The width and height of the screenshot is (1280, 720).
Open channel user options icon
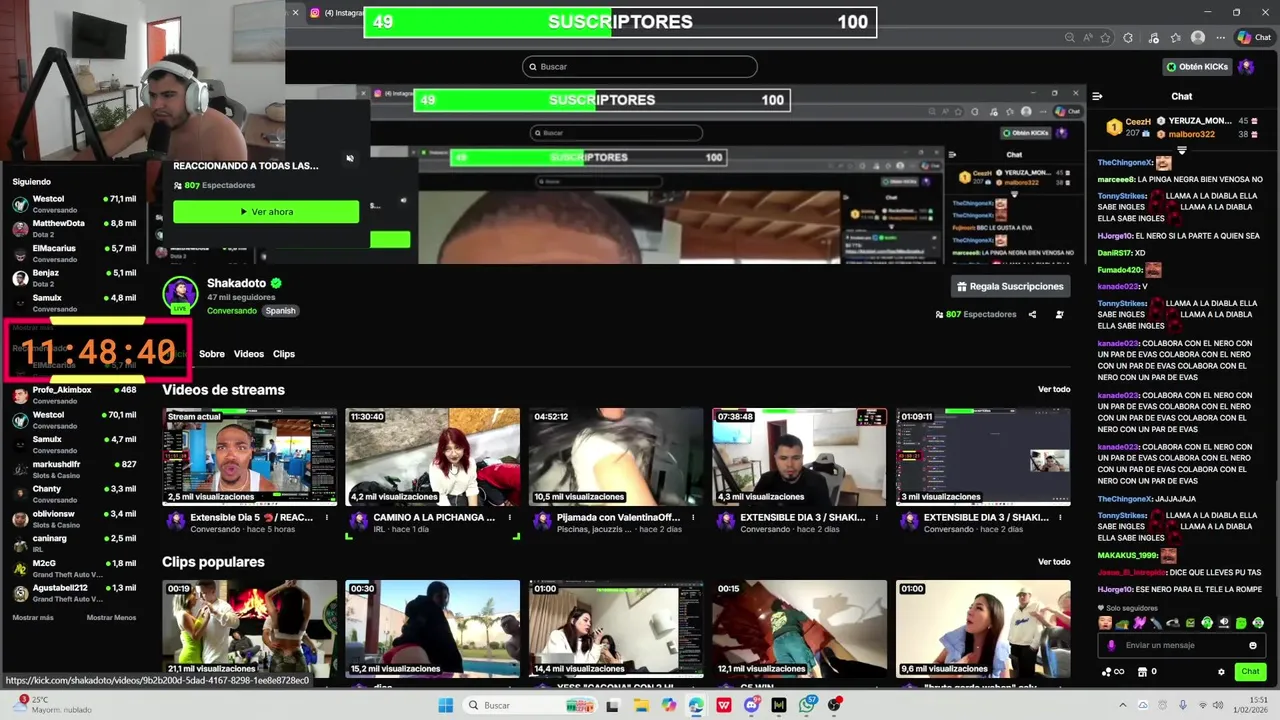[1059, 314]
